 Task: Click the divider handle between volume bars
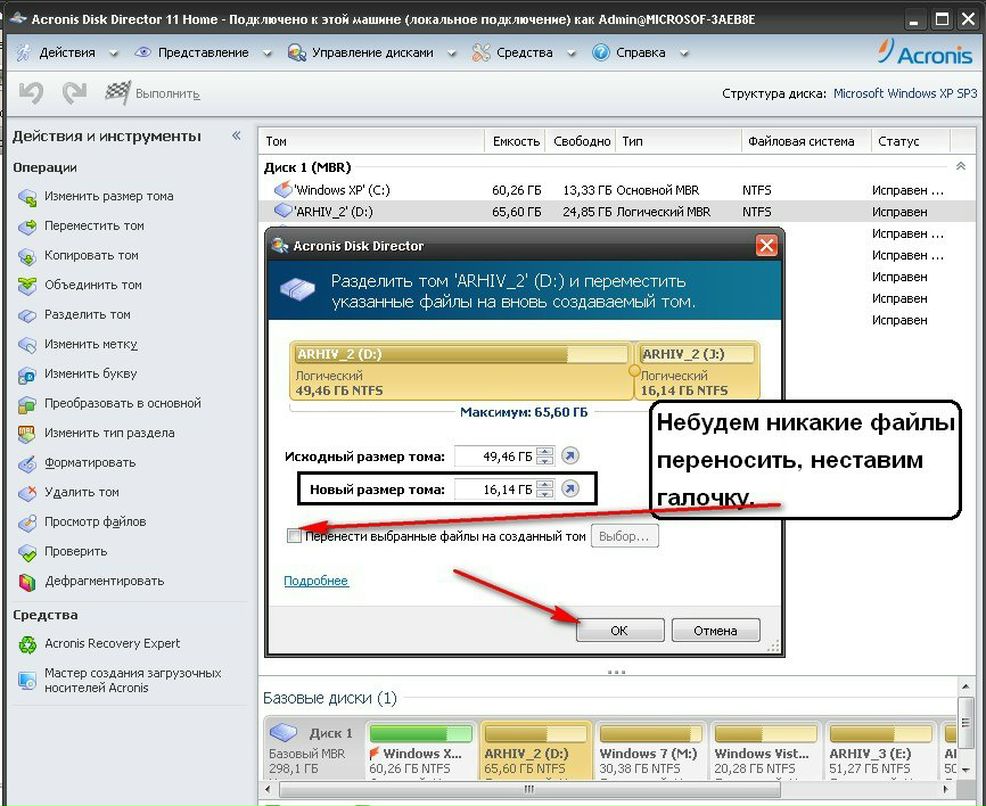point(634,370)
